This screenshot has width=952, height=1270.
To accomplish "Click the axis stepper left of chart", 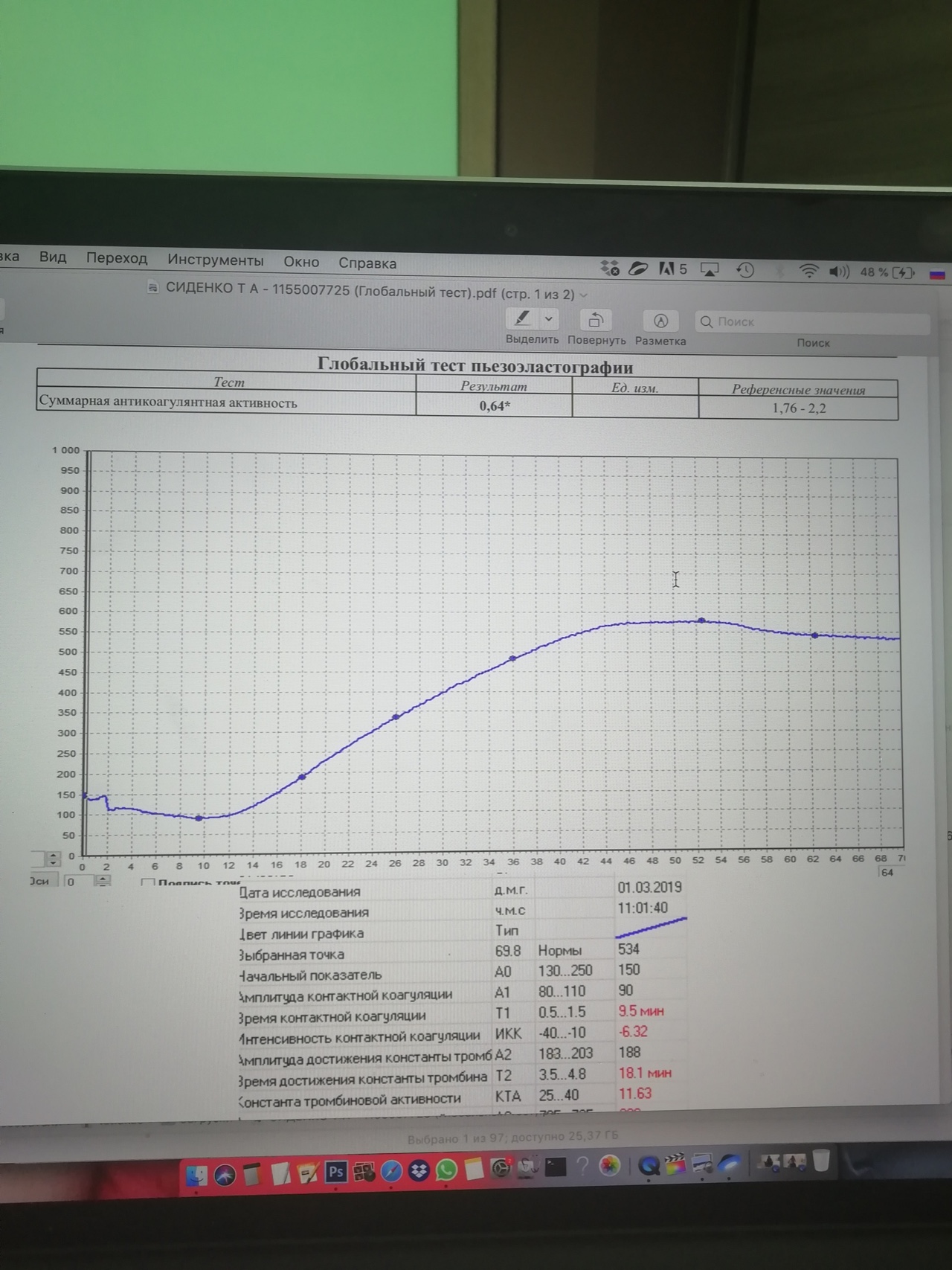I will point(52,859).
